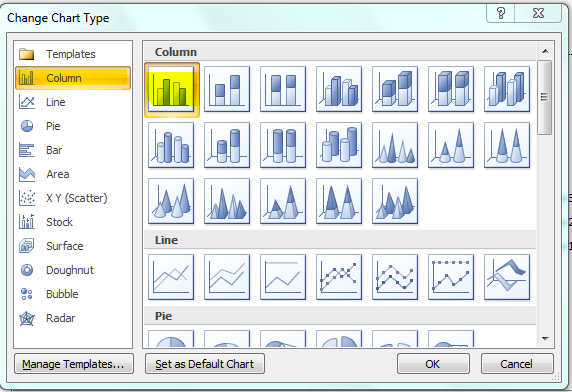Image resolution: width=572 pixels, height=392 pixels.
Task: Choose the Stacked Line chart
Action: 227,277
